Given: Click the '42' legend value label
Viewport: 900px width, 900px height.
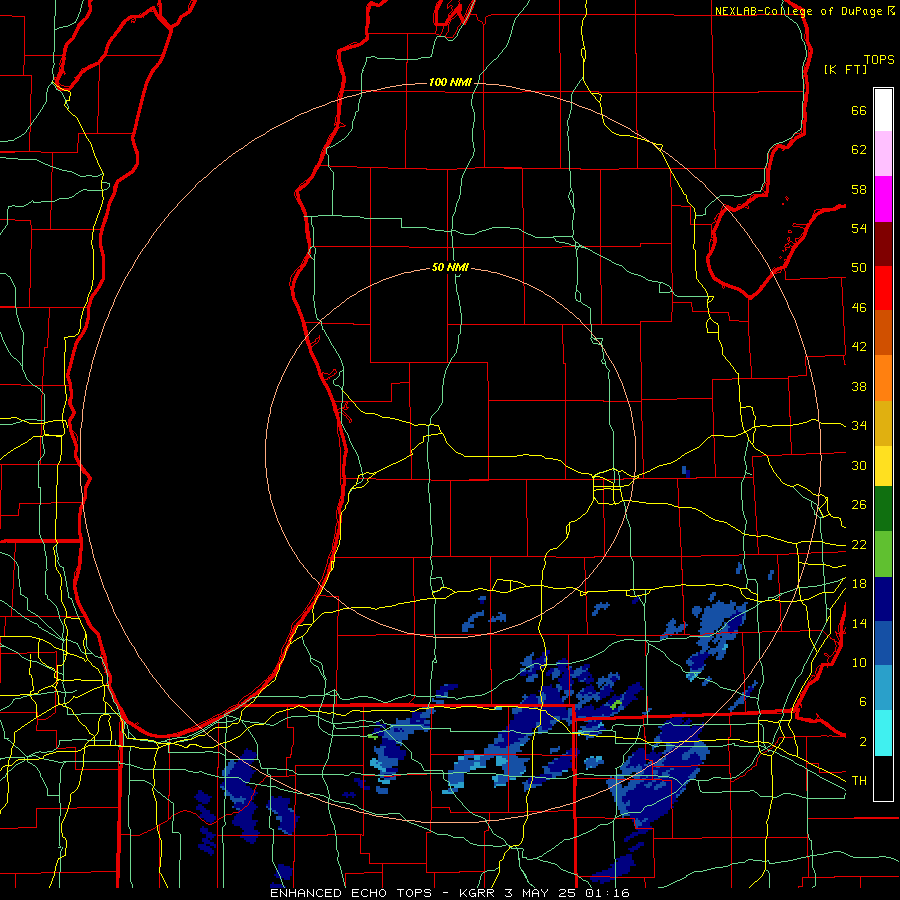Looking at the screenshot, I should [859, 347].
